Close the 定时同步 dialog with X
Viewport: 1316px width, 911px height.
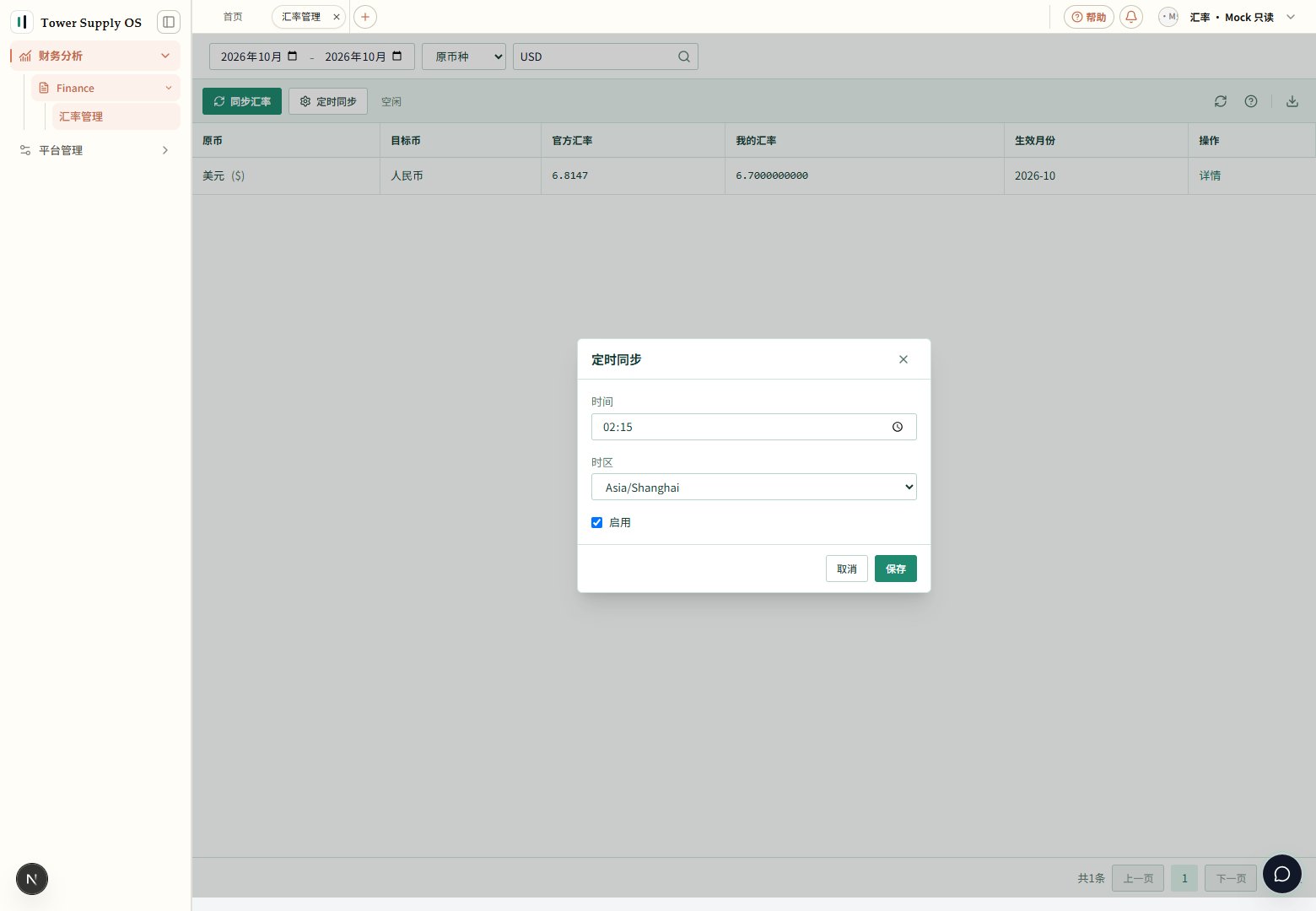tap(903, 359)
